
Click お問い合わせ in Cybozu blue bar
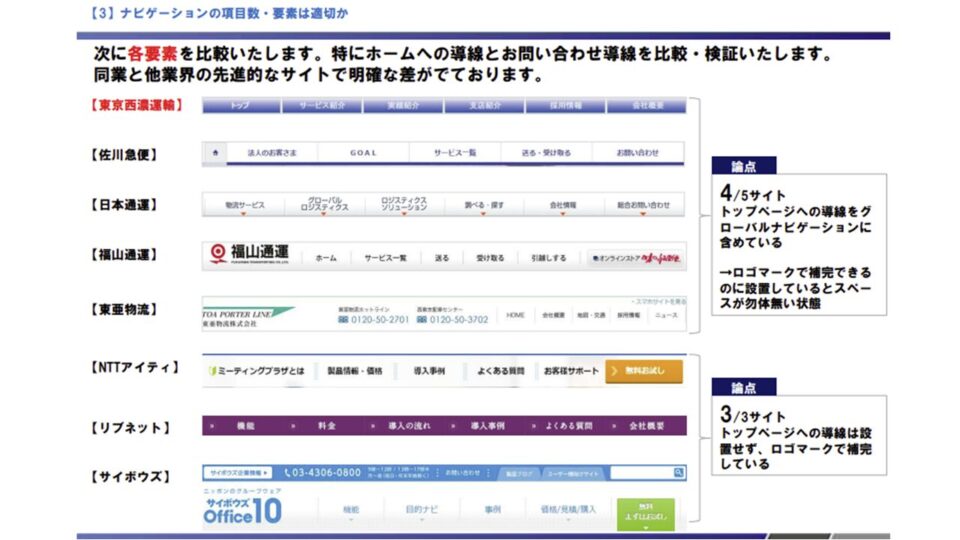(462, 473)
